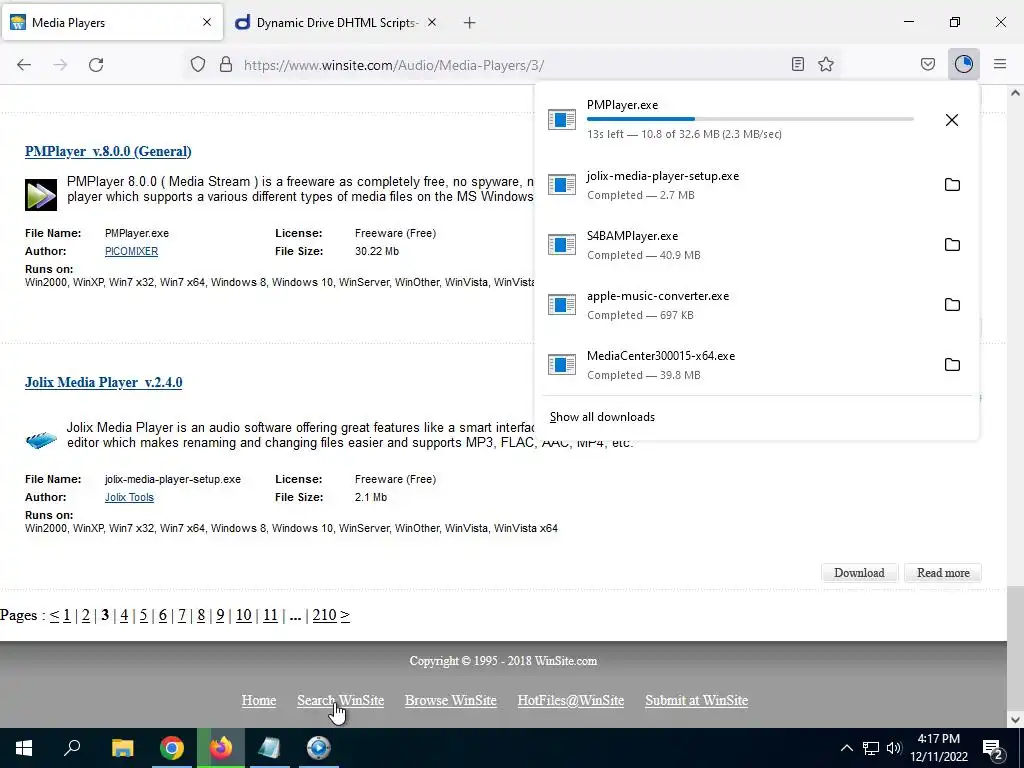Open PICOMIXER author link
This screenshot has width=1024, height=768.
pyautogui.click(x=131, y=251)
